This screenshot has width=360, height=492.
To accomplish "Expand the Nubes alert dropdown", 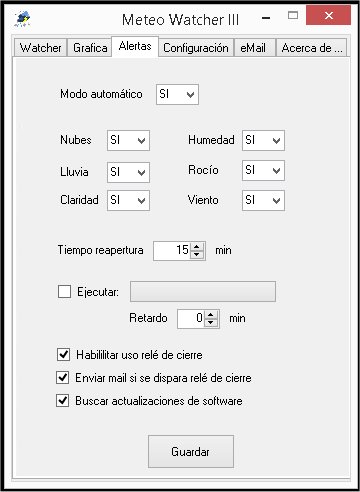I will [128, 140].
